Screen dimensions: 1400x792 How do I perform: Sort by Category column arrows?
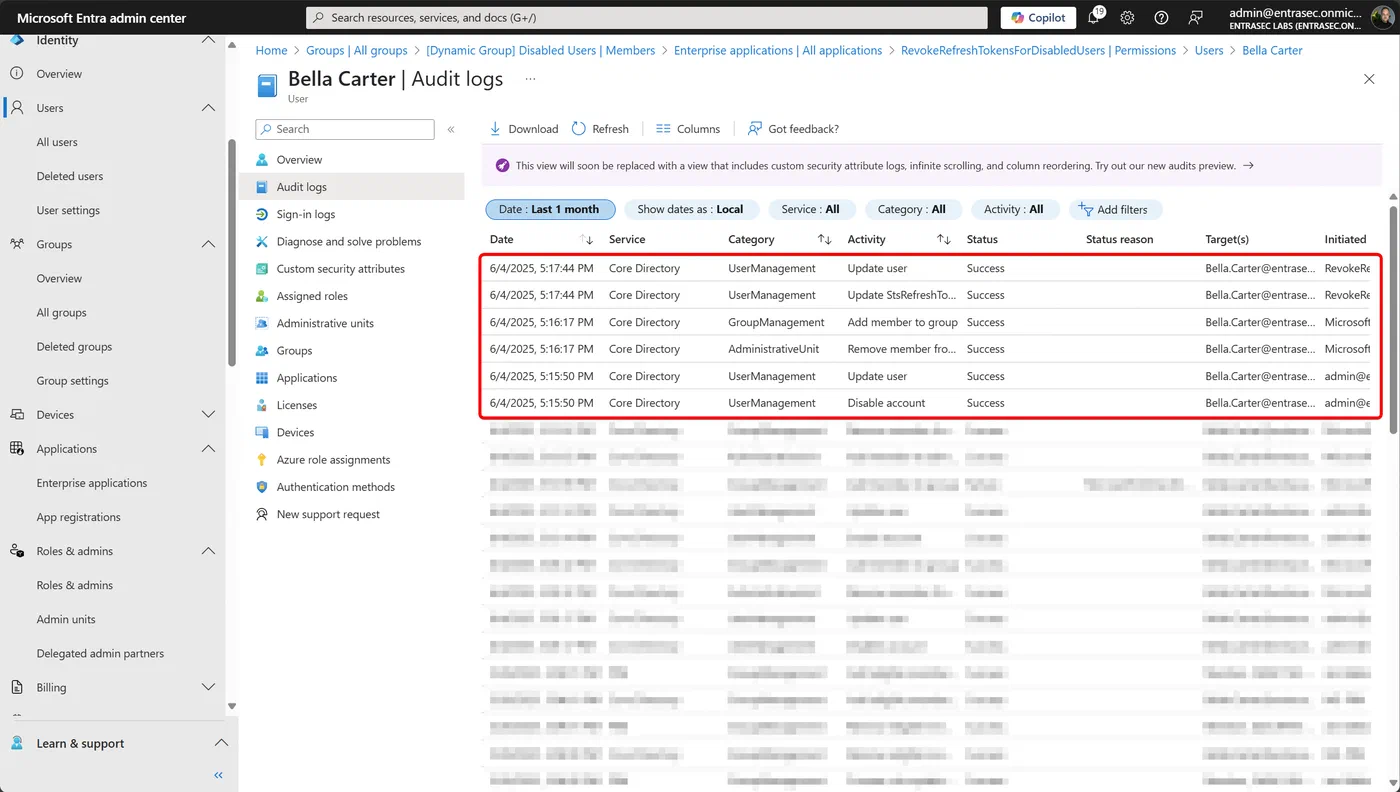[x=825, y=240]
